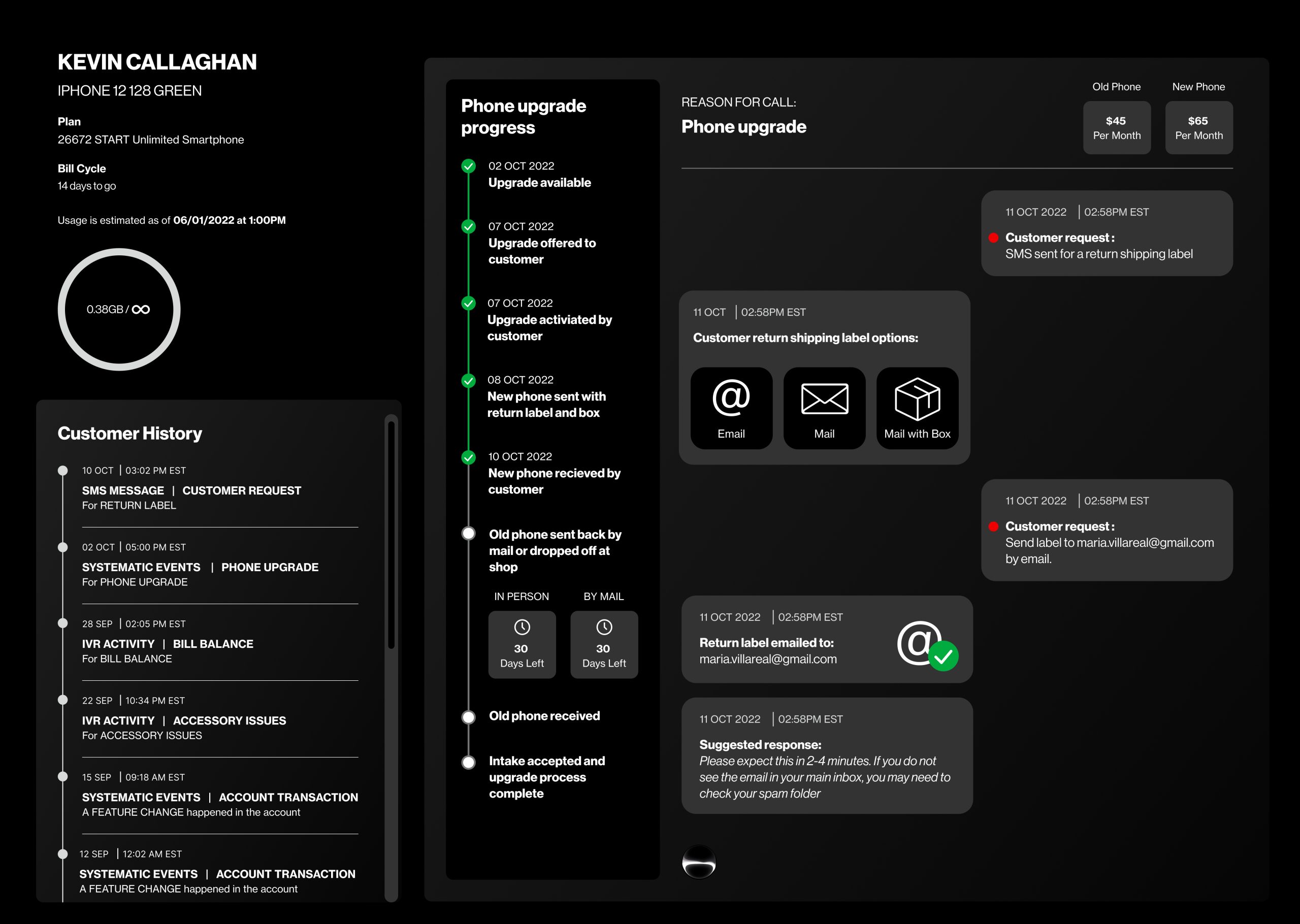Click the By Mail 30 days clock icon
The image size is (1300, 924).
(x=604, y=628)
